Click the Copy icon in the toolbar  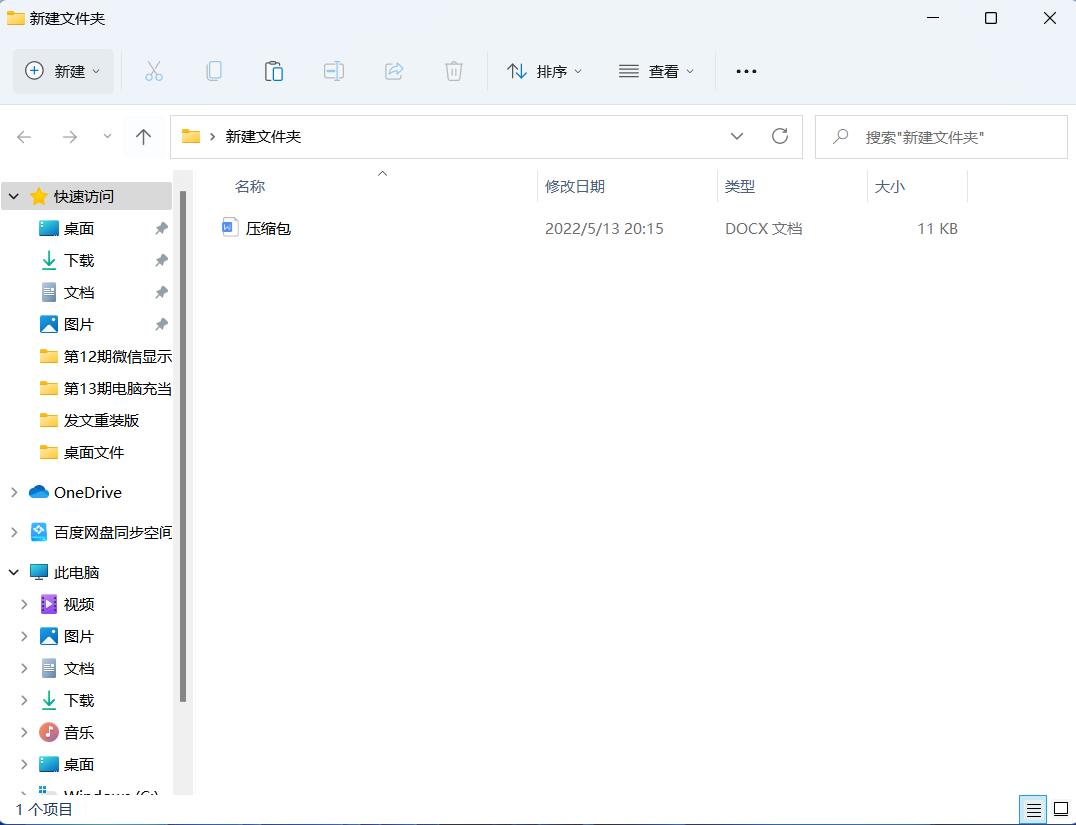point(214,71)
